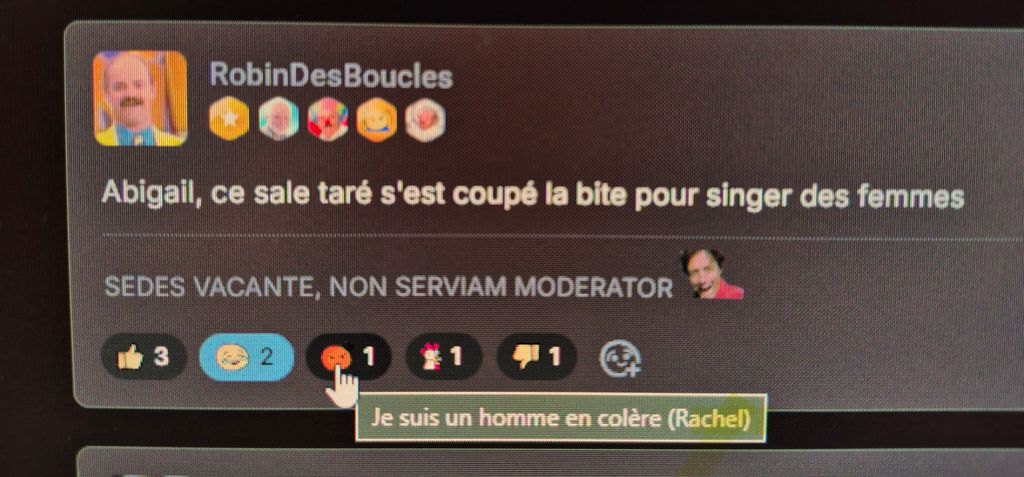Click the white-haired man badge
Screen dimensions: 1024x477
click(x=278, y=119)
